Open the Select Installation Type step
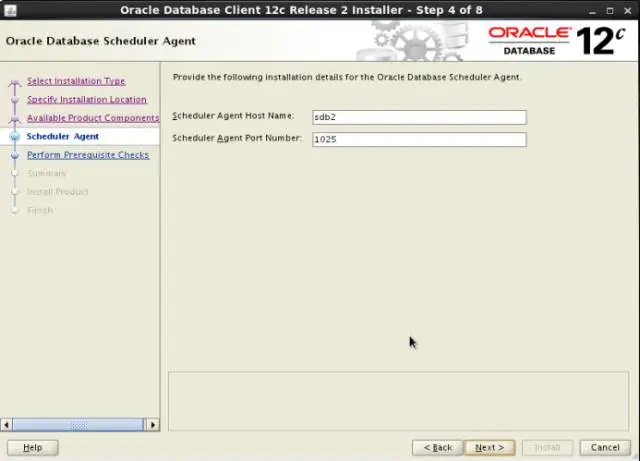 76,81
